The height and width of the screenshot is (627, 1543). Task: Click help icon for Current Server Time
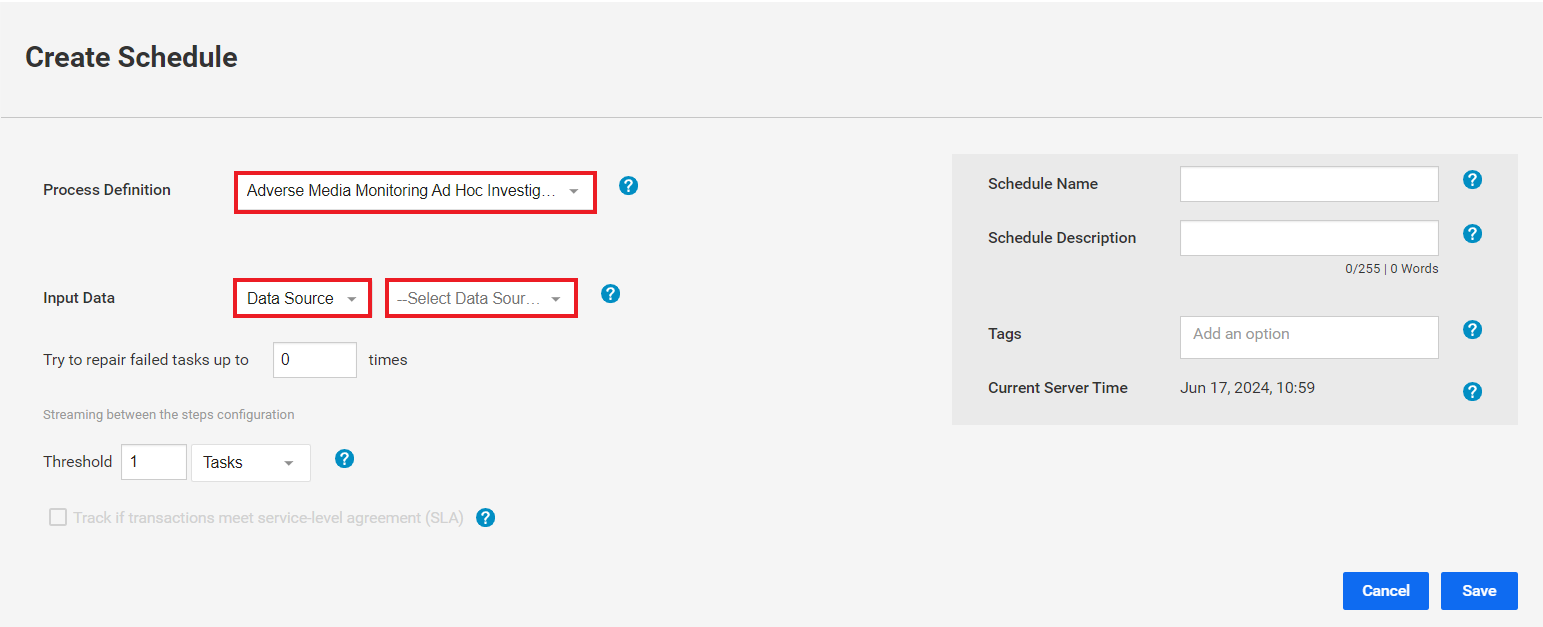point(1472,392)
